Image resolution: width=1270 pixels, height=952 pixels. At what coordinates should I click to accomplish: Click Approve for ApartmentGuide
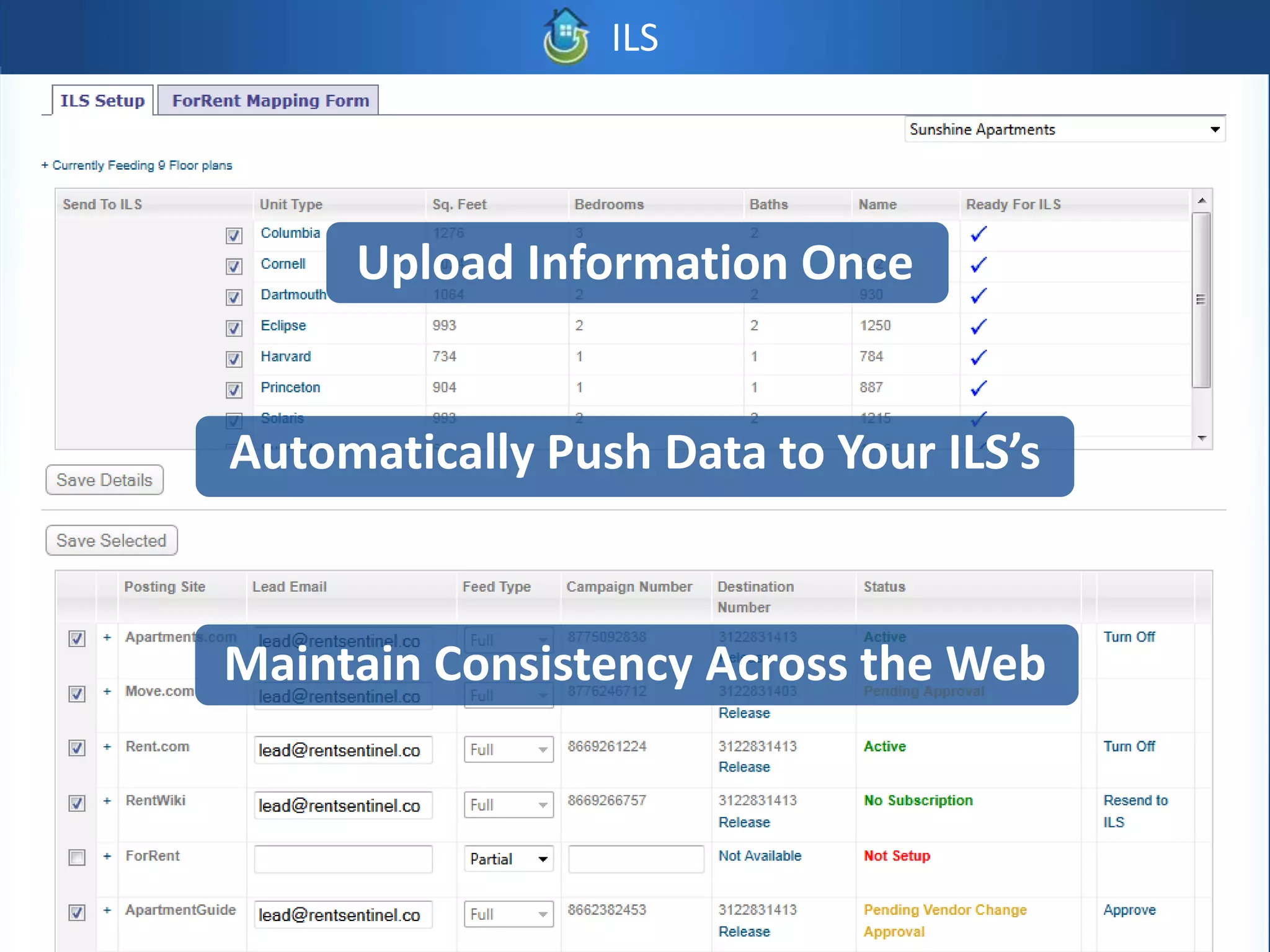(1130, 910)
